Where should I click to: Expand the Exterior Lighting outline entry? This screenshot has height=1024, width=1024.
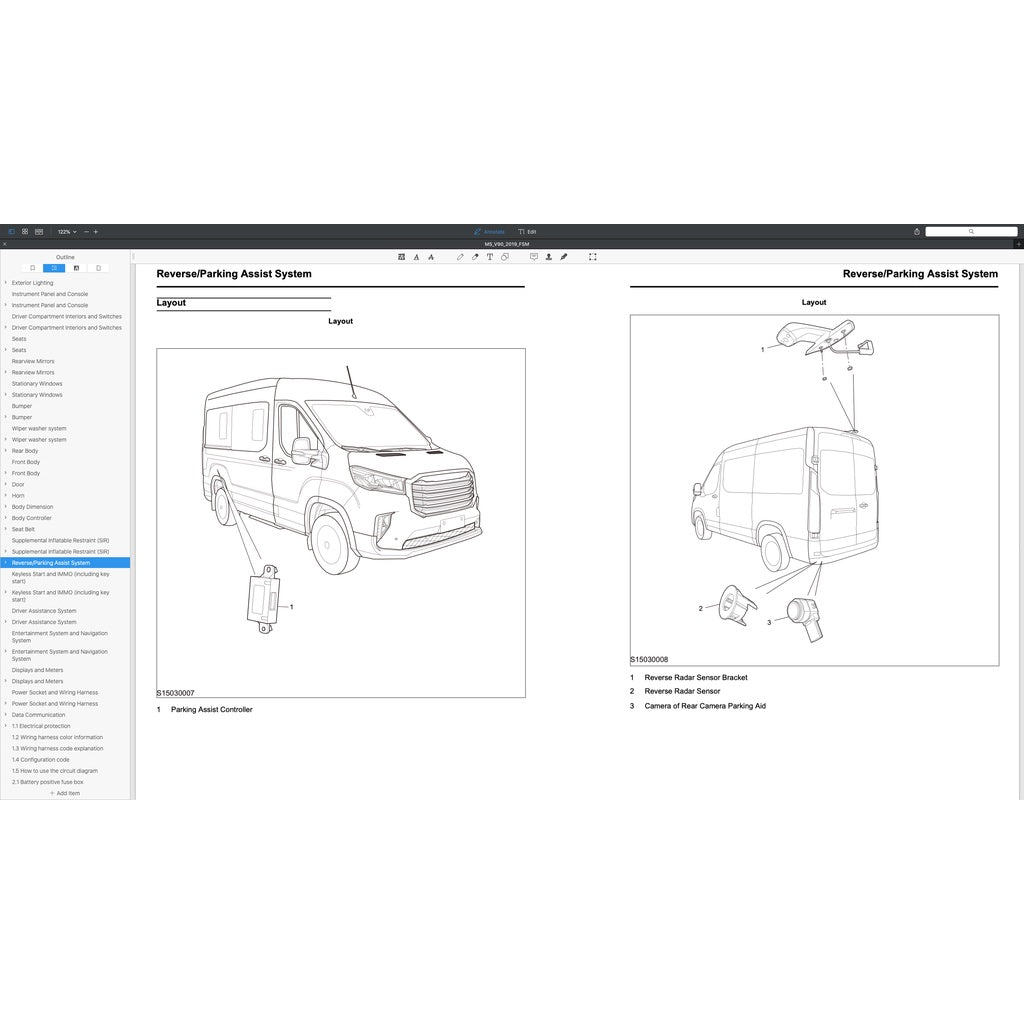coord(6,282)
